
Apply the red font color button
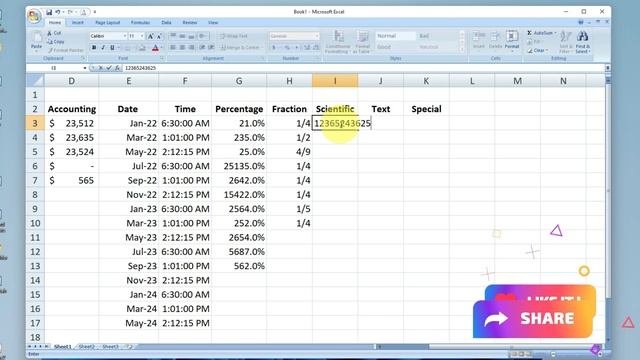tap(155, 48)
